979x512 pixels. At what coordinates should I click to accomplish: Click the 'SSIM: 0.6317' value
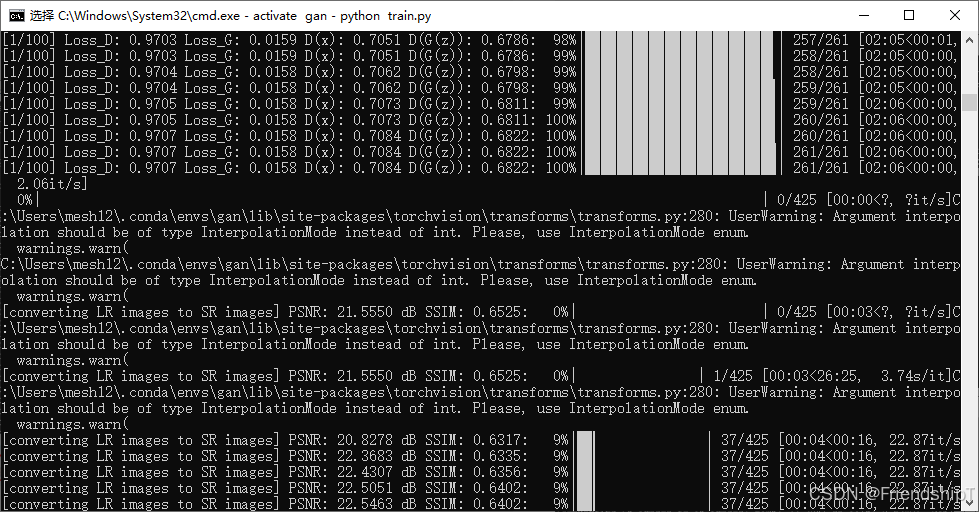[x=476, y=440]
